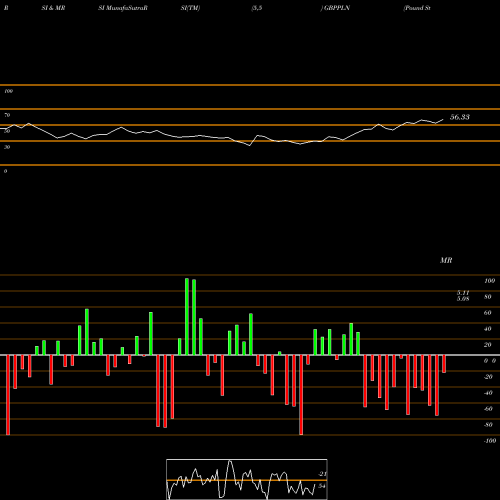
Task: Click the mini overview chart at bottom
Action: tap(247, 479)
